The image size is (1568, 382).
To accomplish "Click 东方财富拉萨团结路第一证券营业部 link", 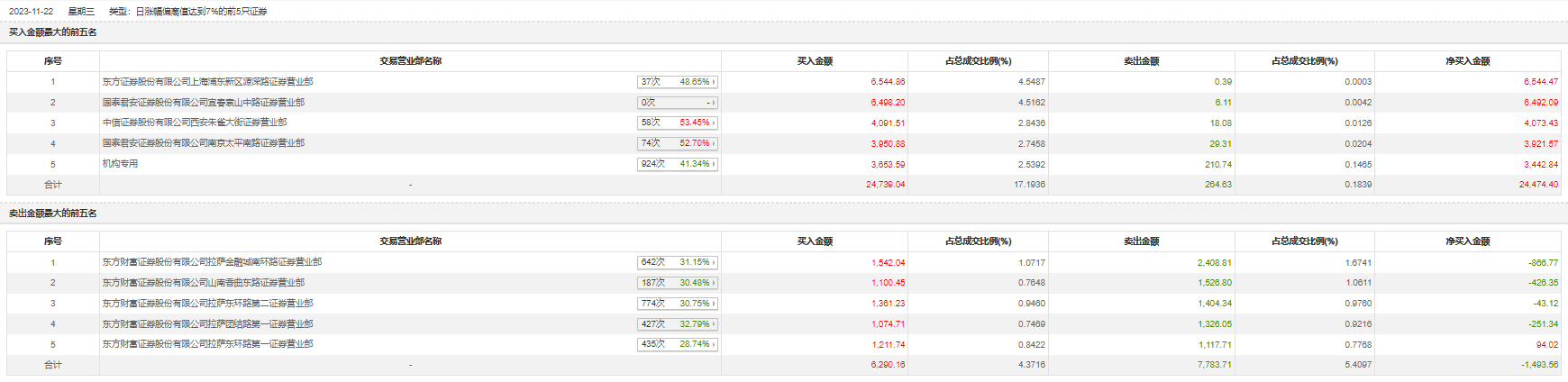I will tap(207, 324).
